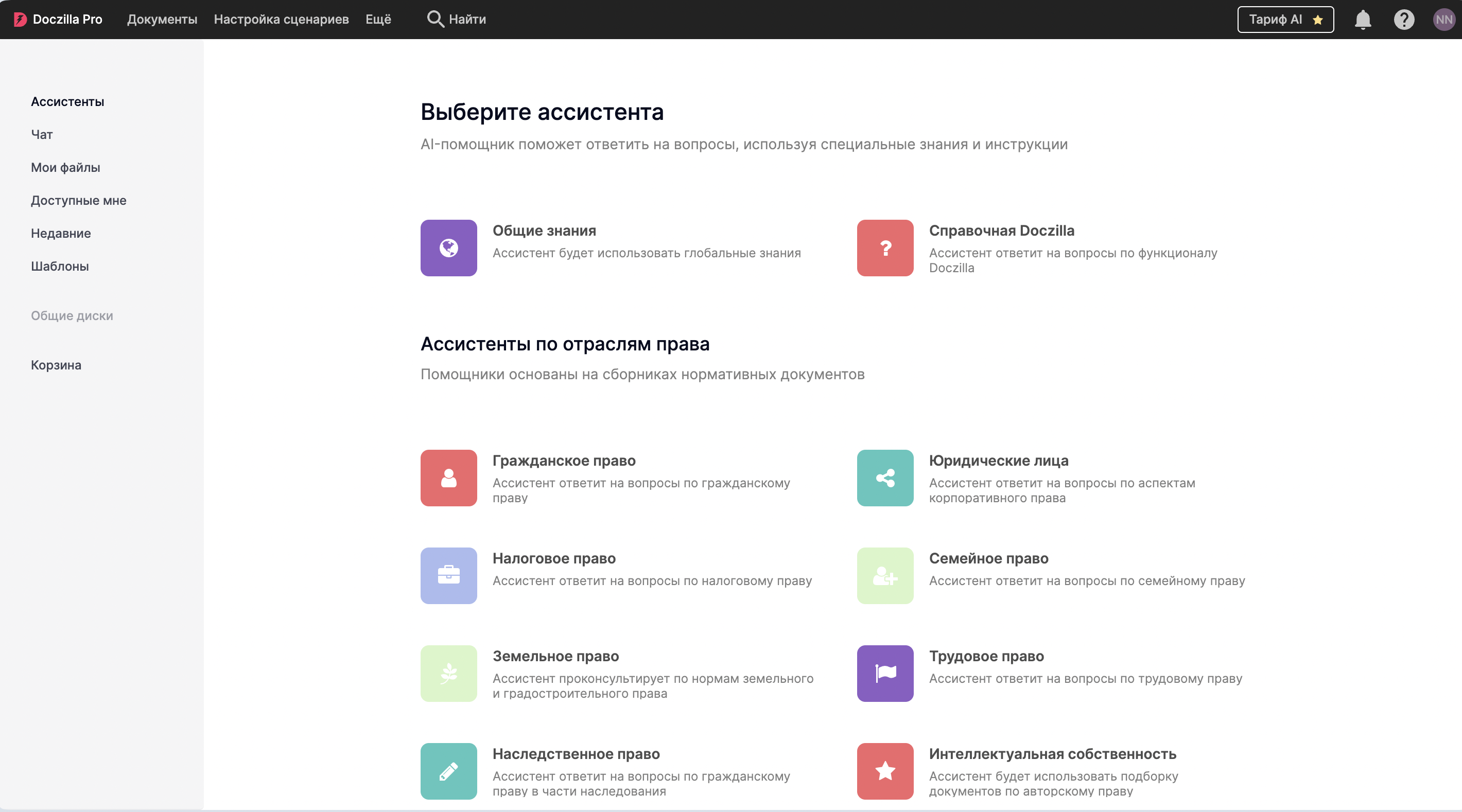Open Настройка сценариев menu
The height and width of the screenshot is (812, 1462).
[x=281, y=19]
